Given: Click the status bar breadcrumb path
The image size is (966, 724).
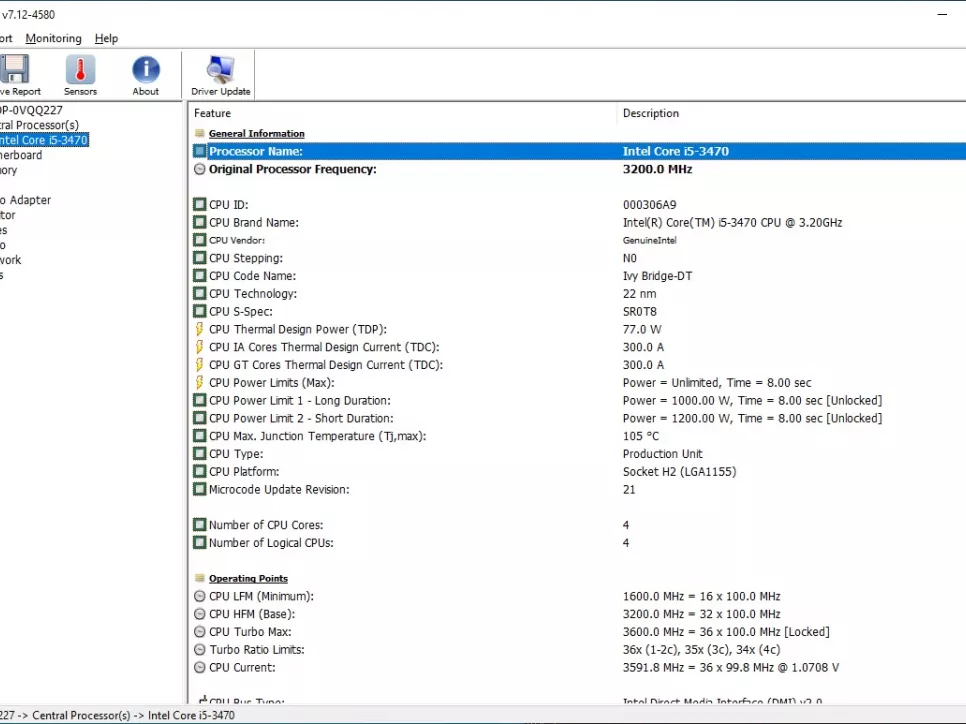Looking at the screenshot, I should (x=117, y=715).
